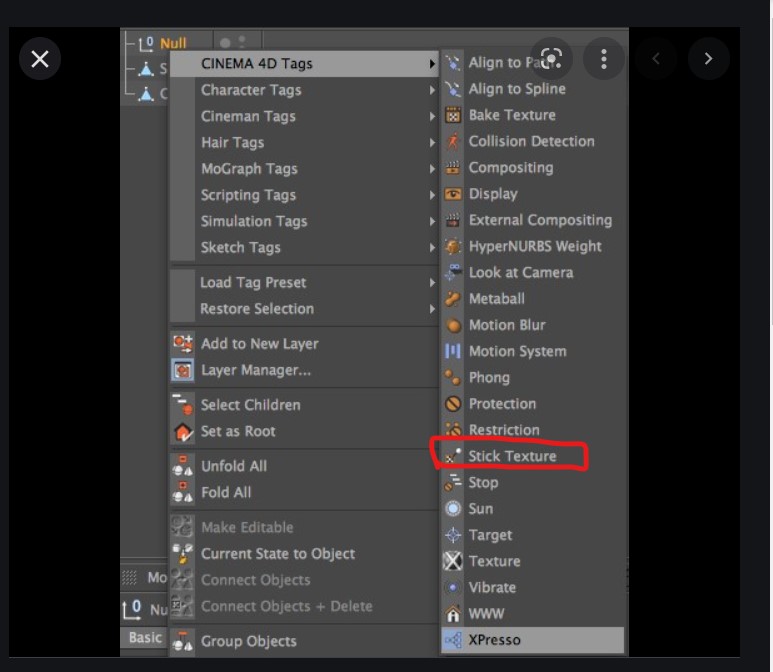Viewport: 773px width, 672px height.
Task: Click the Set as Root icon
Action: [183, 431]
